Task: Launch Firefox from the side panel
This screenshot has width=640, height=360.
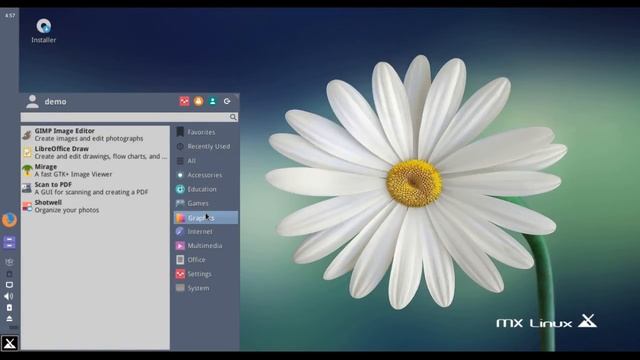Action: [x=9, y=220]
